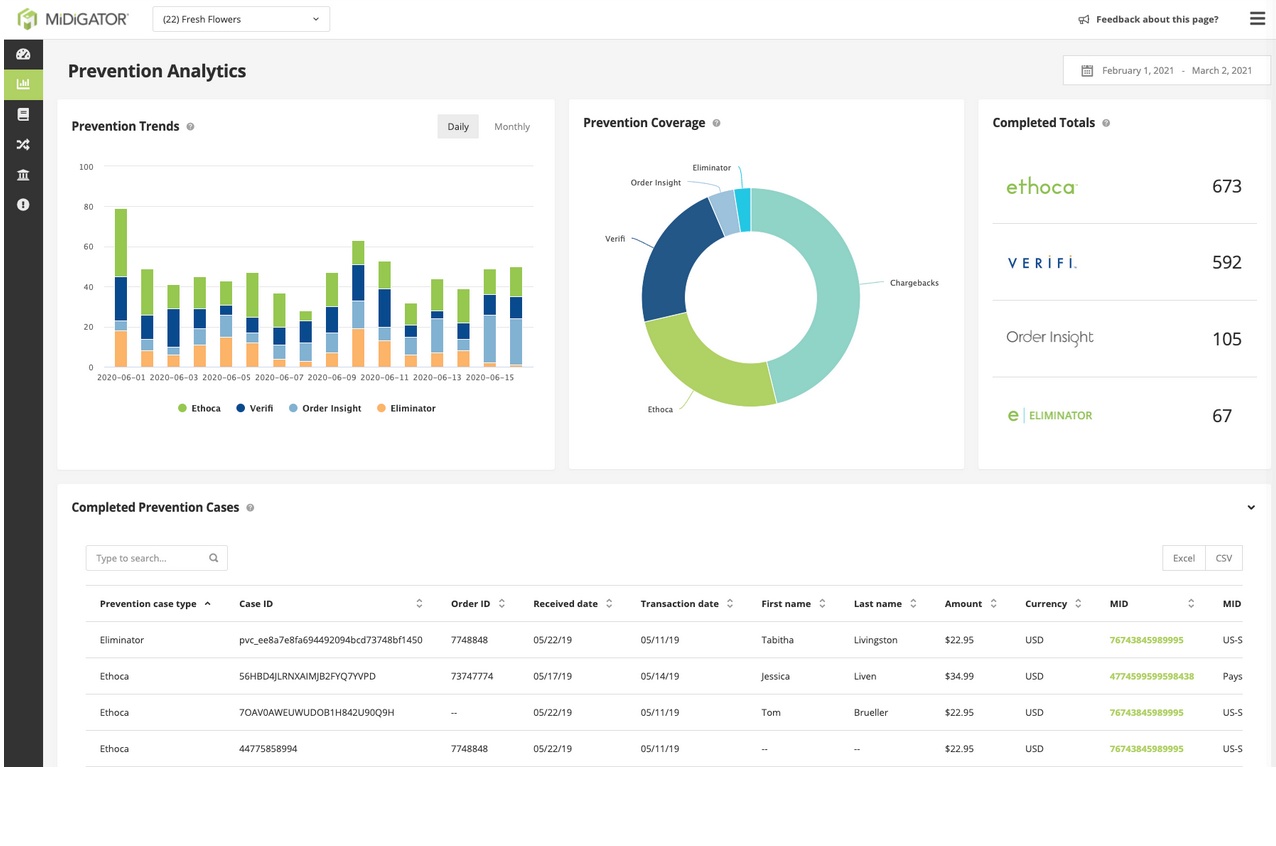Toggle Verifi series in chart legend
The image size is (1276, 846).
click(255, 408)
